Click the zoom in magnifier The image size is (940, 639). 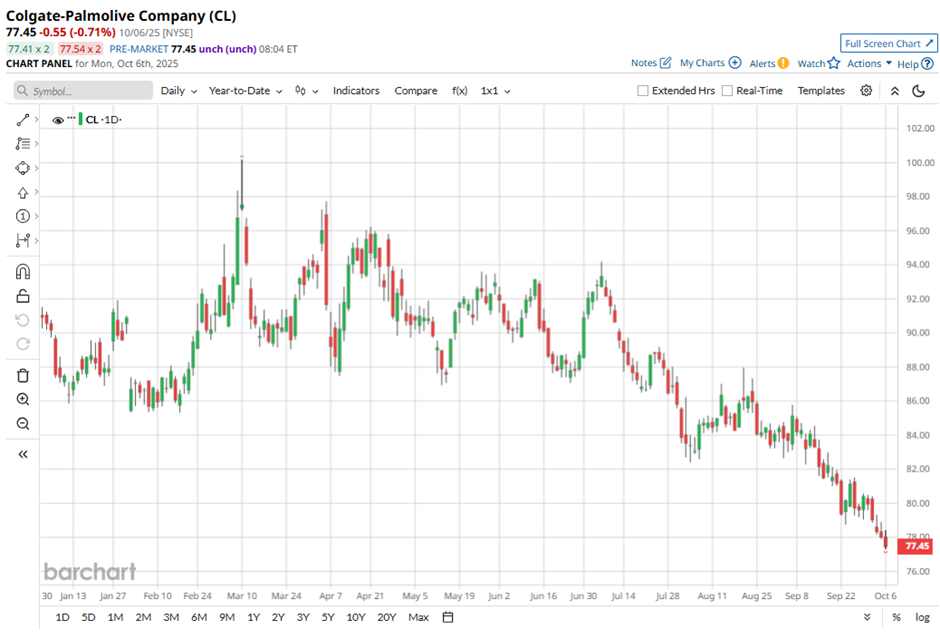coord(23,400)
